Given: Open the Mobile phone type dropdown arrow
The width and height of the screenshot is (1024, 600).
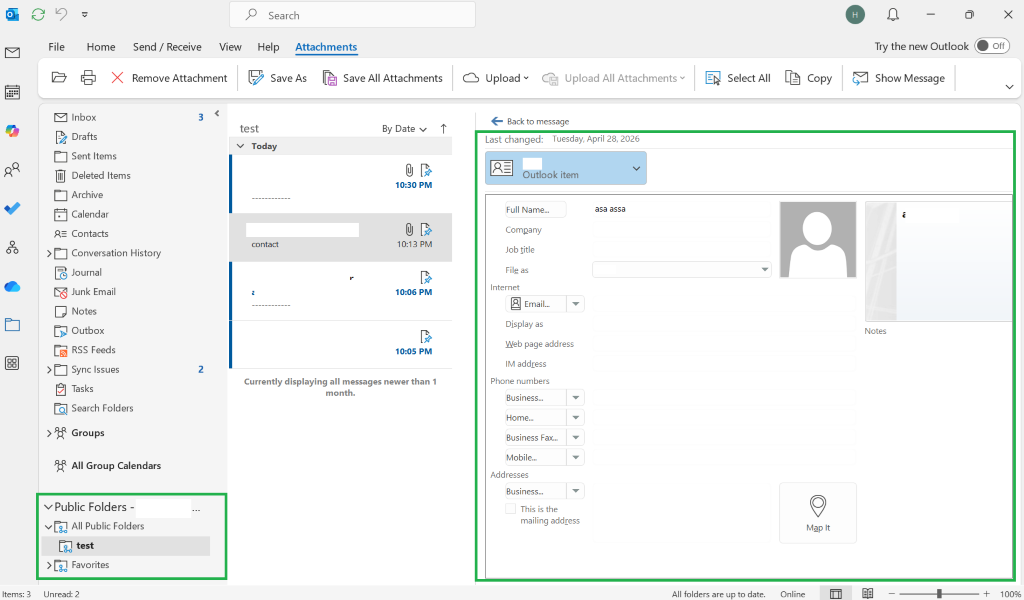Looking at the screenshot, I should pos(575,457).
